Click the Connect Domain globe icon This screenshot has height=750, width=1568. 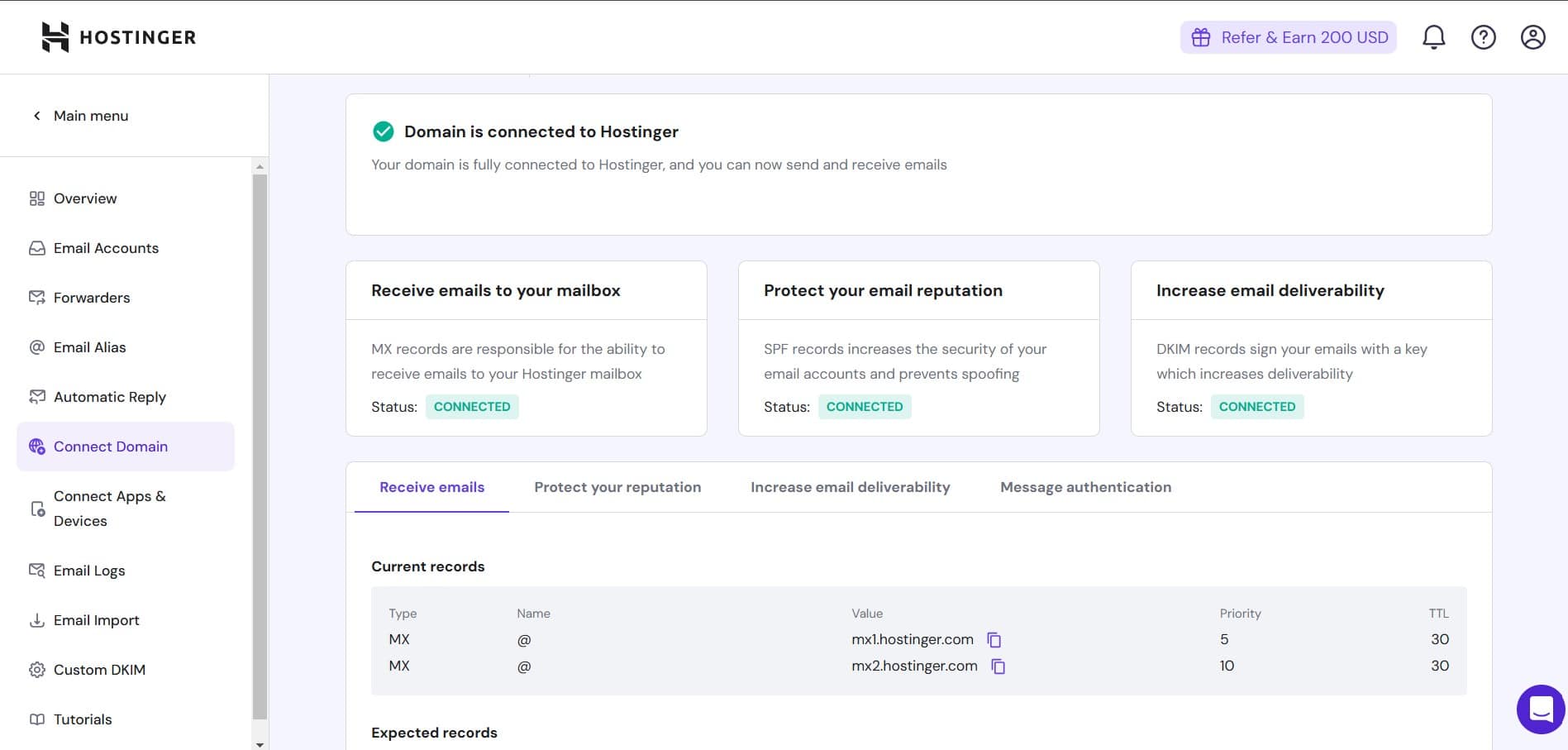[37, 447]
